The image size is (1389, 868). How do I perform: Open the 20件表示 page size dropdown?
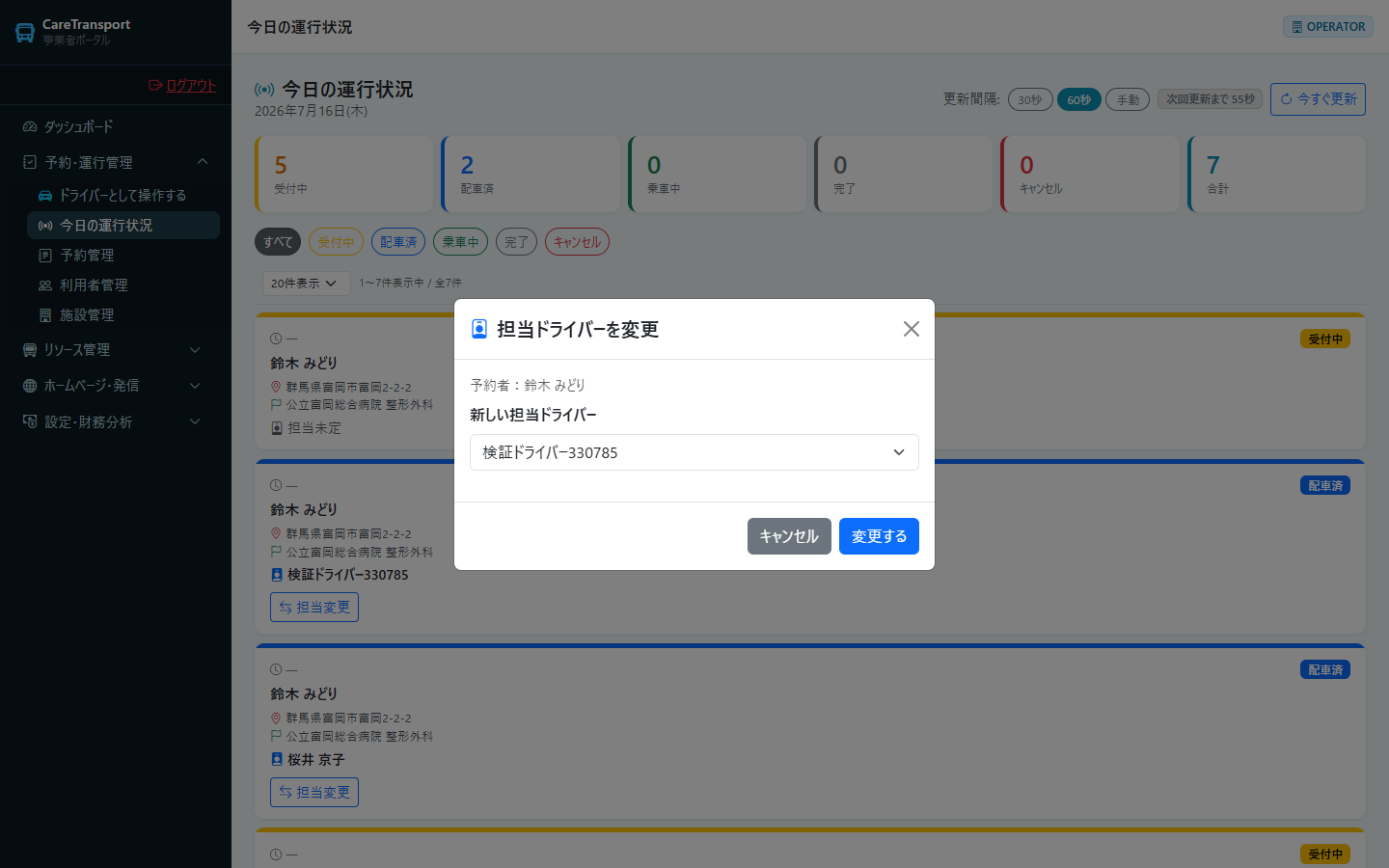coord(306,284)
